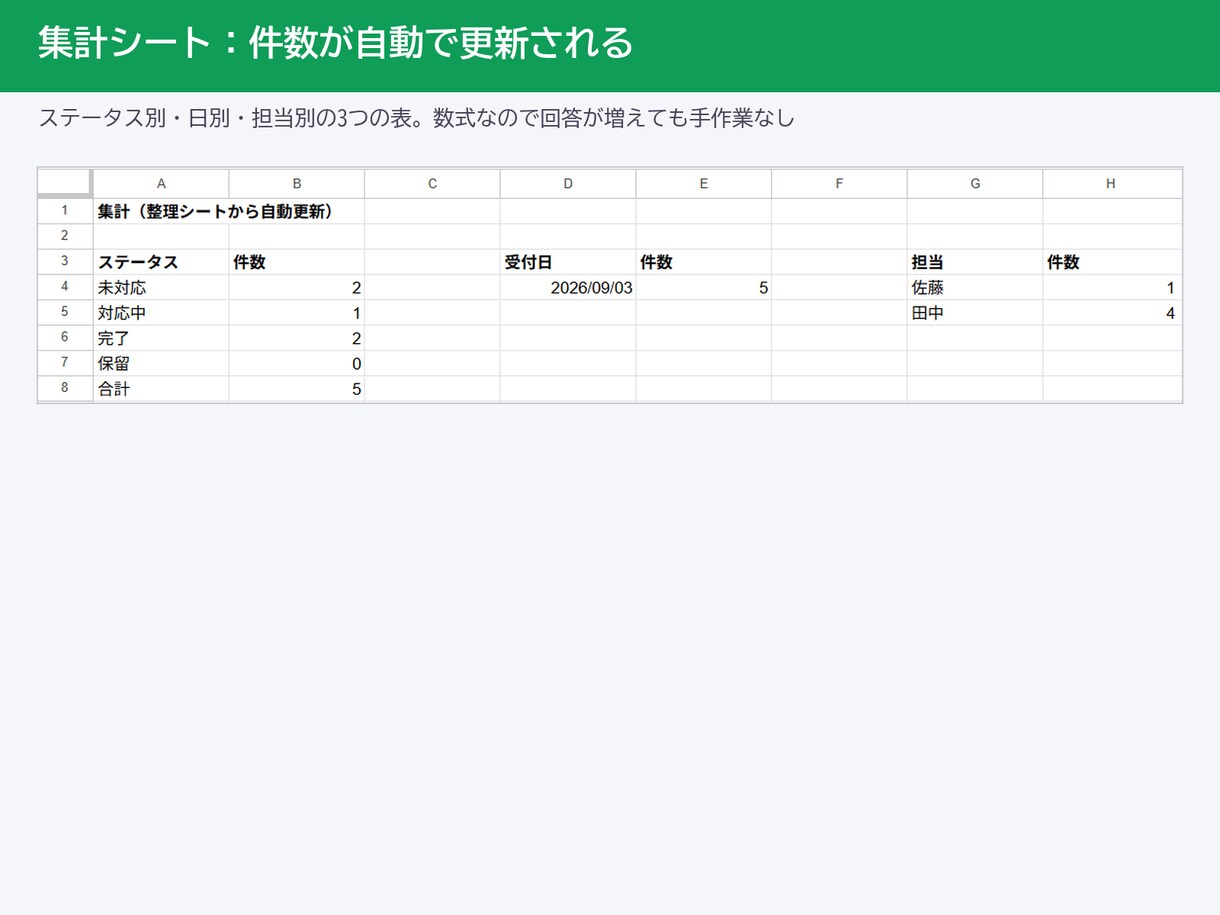
Task: Click the count value 0 next to 保留
Action: click(297, 363)
